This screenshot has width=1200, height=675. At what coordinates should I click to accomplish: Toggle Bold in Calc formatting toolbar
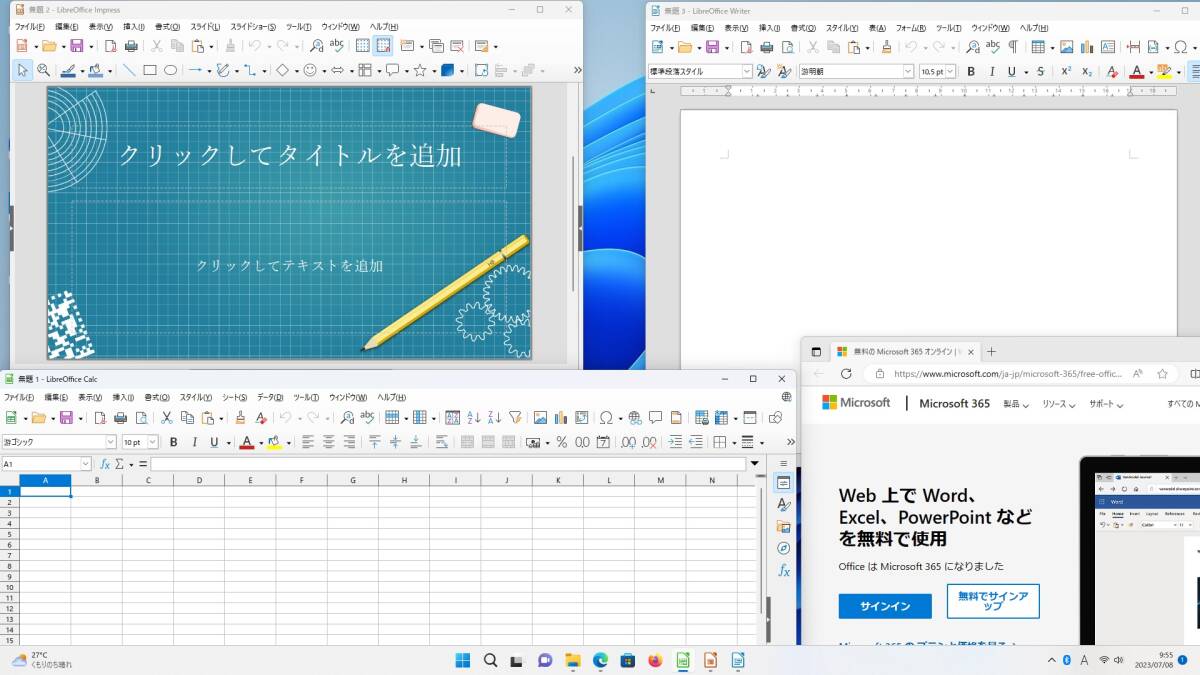[x=173, y=442]
